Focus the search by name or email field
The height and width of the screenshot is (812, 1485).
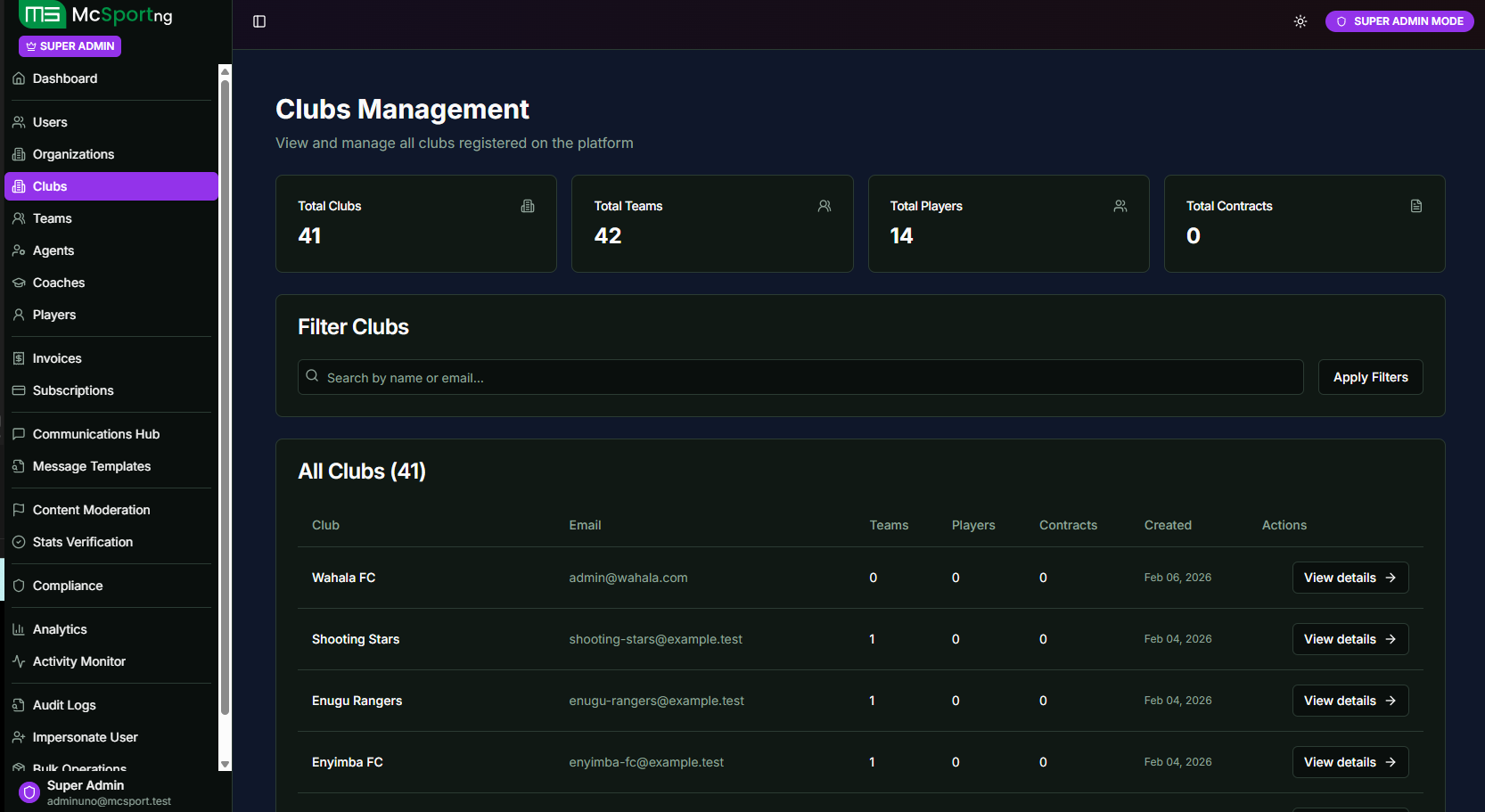[x=800, y=377]
